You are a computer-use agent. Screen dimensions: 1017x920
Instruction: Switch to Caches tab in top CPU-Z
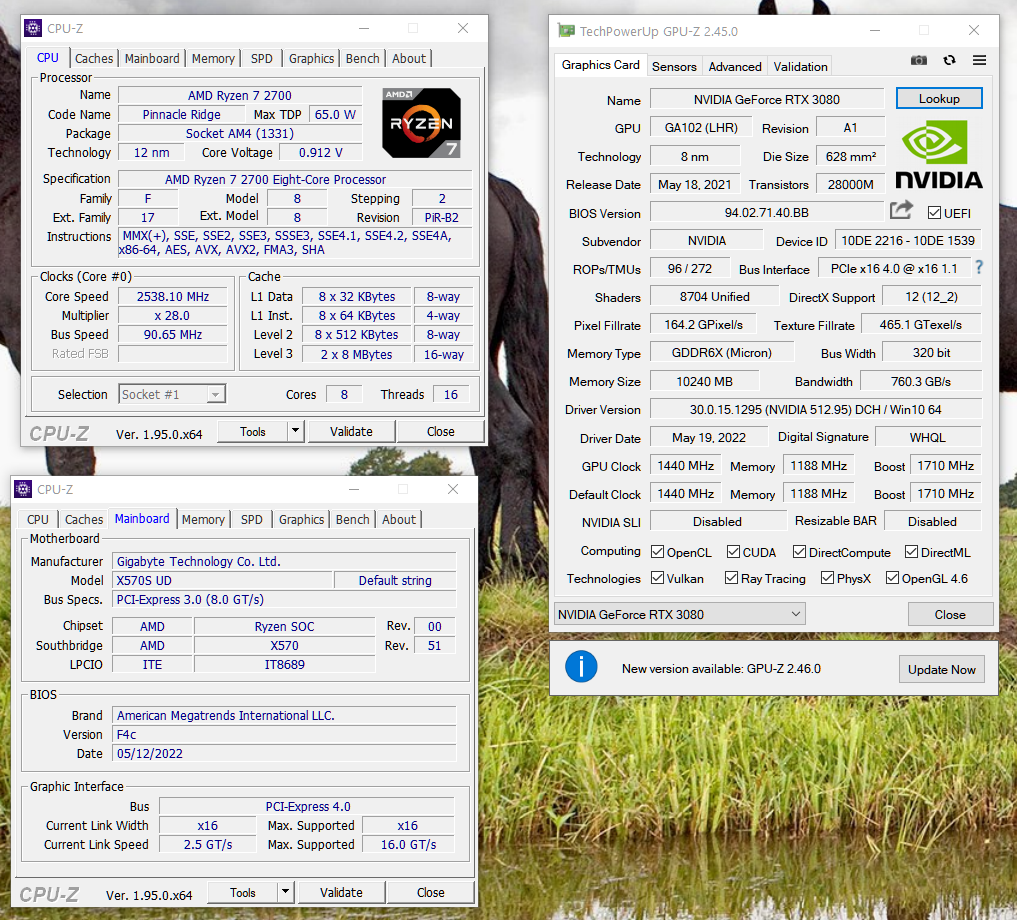click(x=93, y=58)
